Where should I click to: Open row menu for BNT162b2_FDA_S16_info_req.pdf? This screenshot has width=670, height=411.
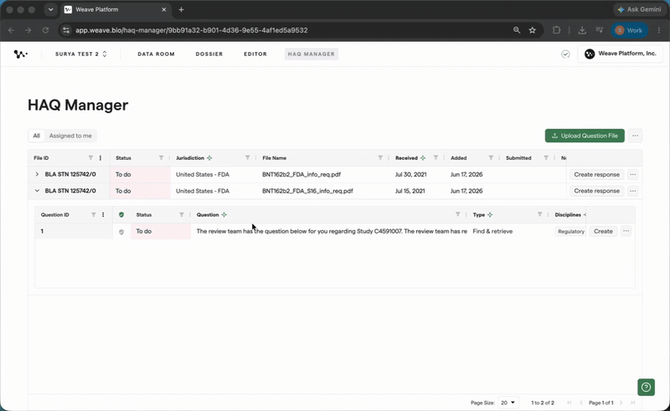tap(633, 191)
